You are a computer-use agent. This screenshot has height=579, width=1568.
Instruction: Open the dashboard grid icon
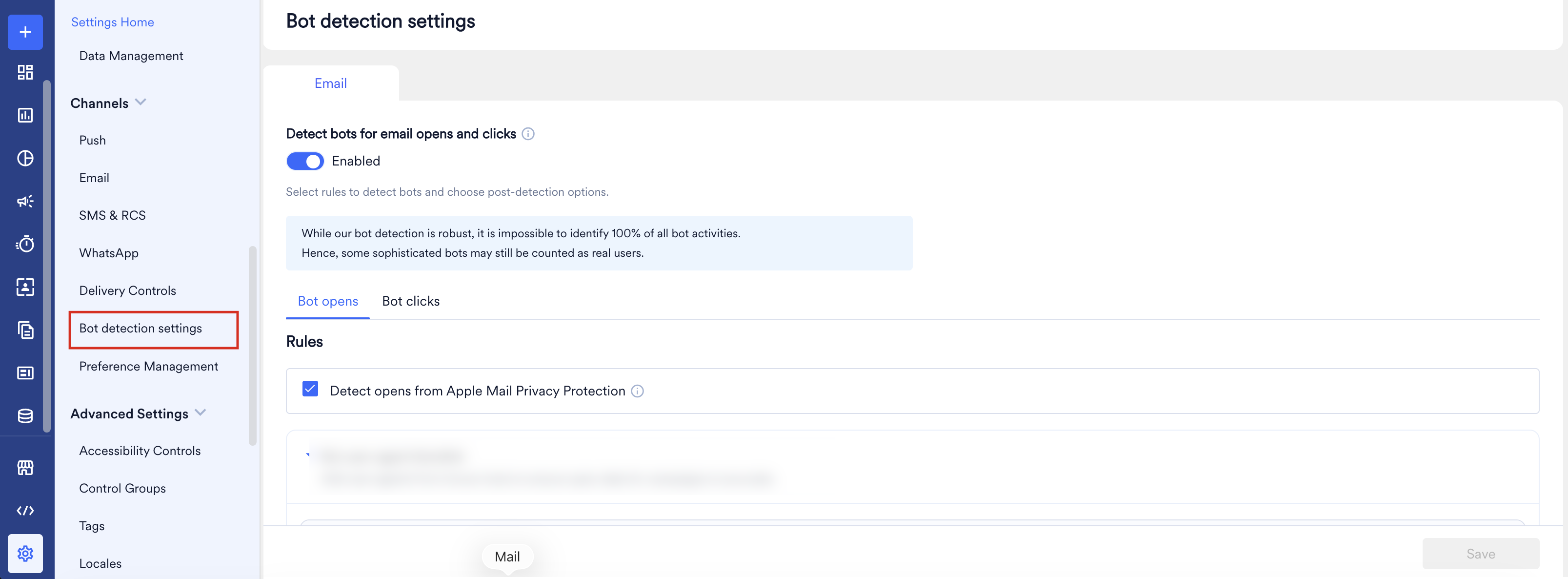point(25,72)
